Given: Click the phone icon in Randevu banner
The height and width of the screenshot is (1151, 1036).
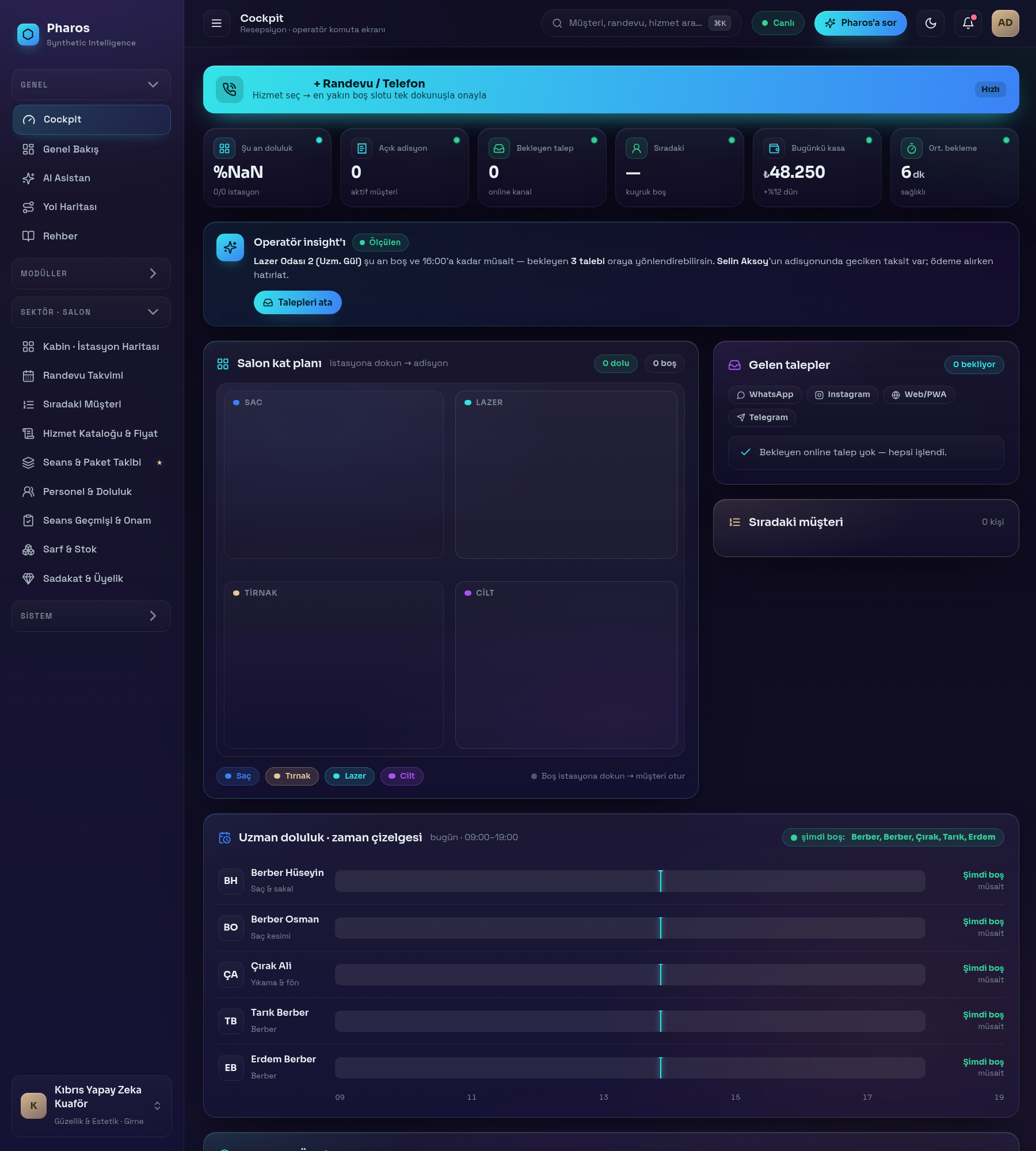Looking at the screenshot, I should click(x=230, y=89).
